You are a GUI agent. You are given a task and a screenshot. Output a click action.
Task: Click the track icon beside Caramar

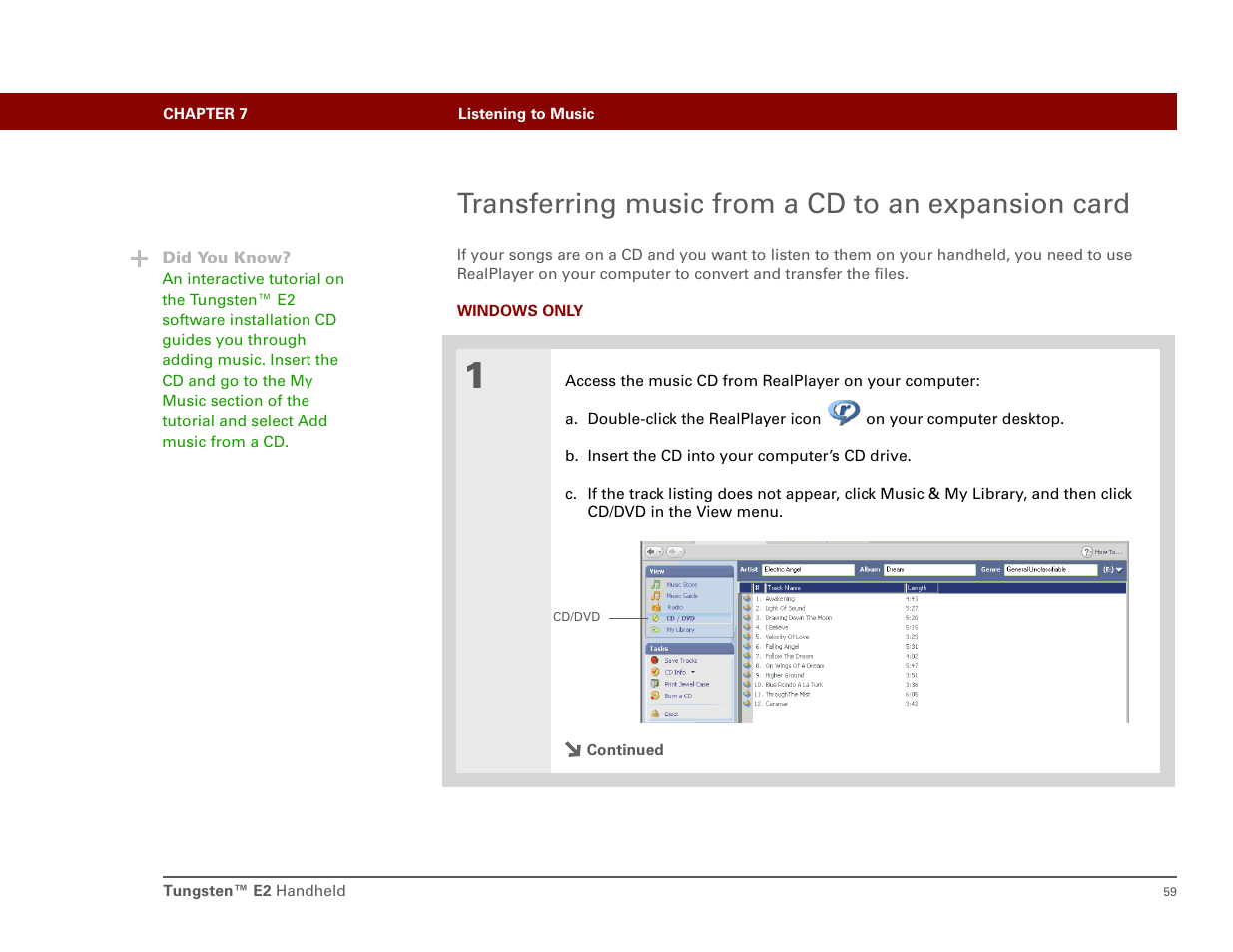click(x=747, y=704)
